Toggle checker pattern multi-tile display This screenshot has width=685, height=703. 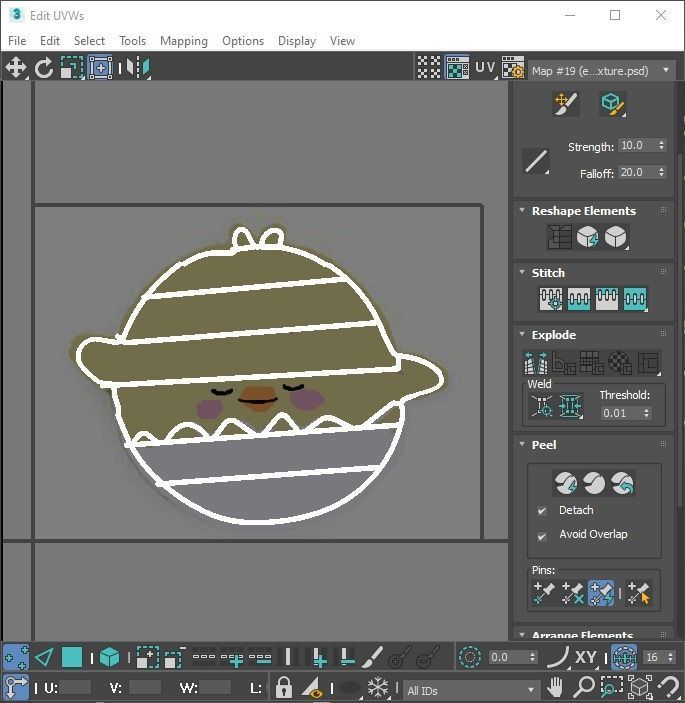429,67
